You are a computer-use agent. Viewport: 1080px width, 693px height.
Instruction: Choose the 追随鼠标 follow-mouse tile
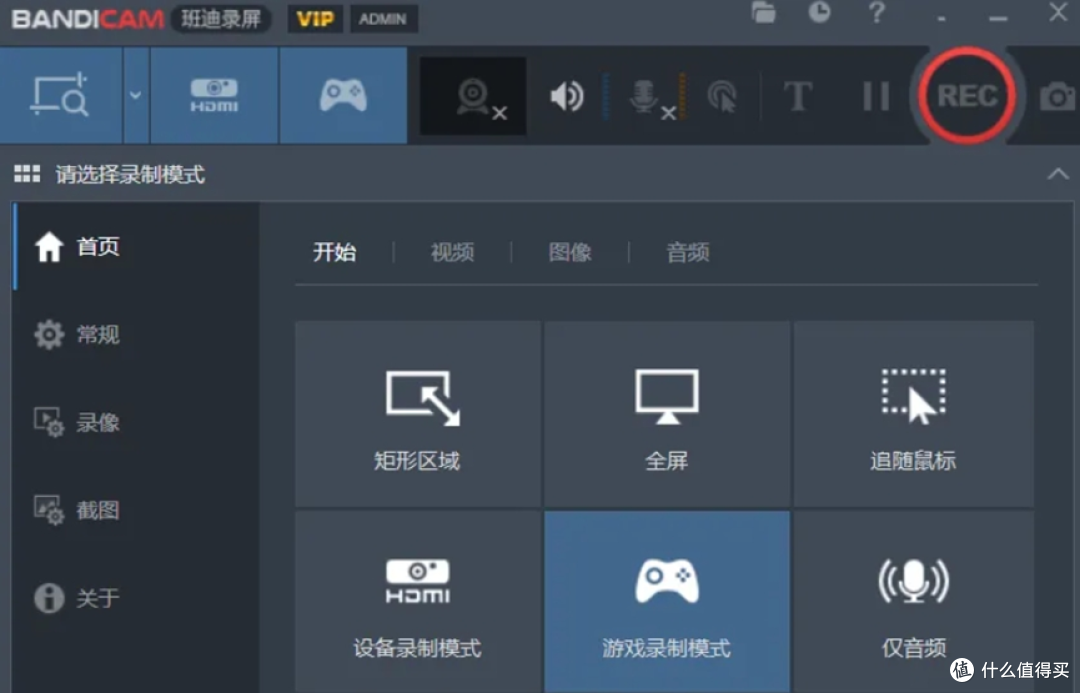913,413
